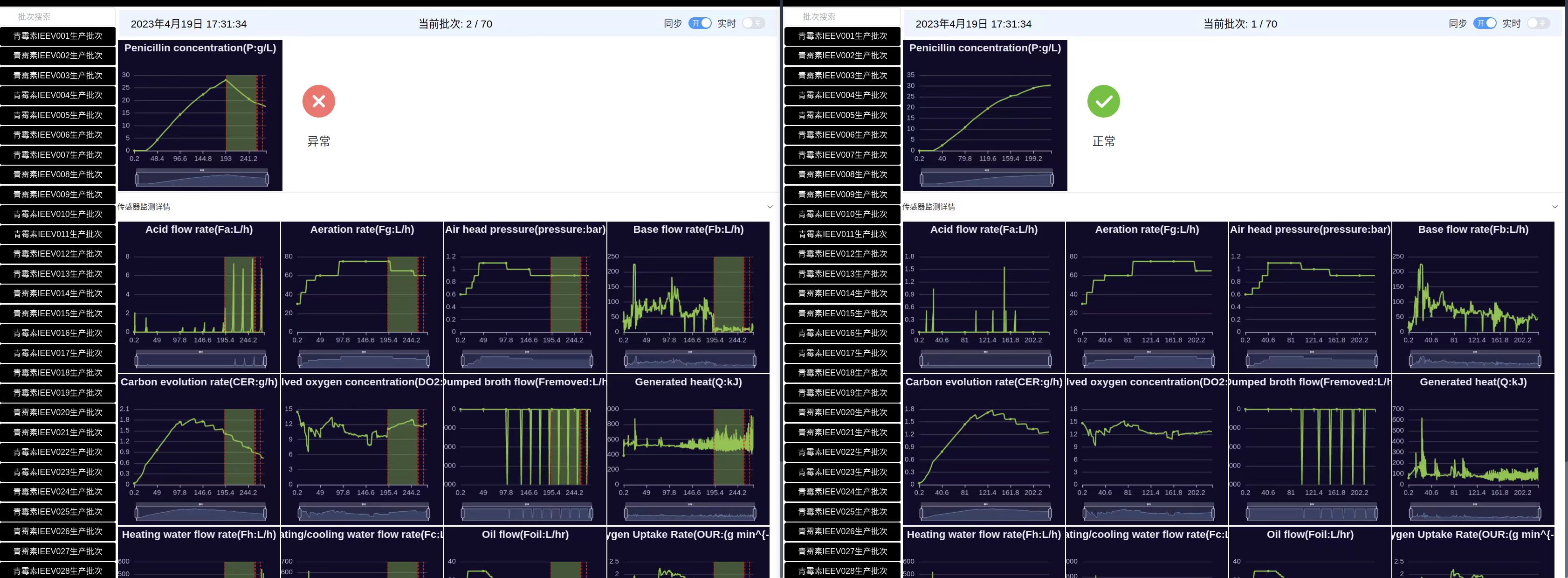Click zoom slider under left Penicillin concentration chart
The width and height of the screenshot is (1568, 578).
(201, 179)
